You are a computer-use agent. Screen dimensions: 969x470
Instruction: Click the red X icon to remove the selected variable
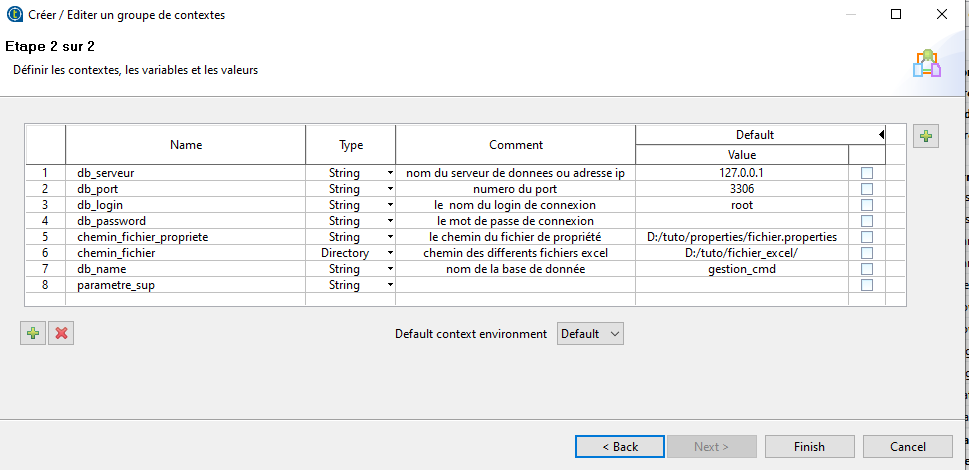click(x=61, y=334)
